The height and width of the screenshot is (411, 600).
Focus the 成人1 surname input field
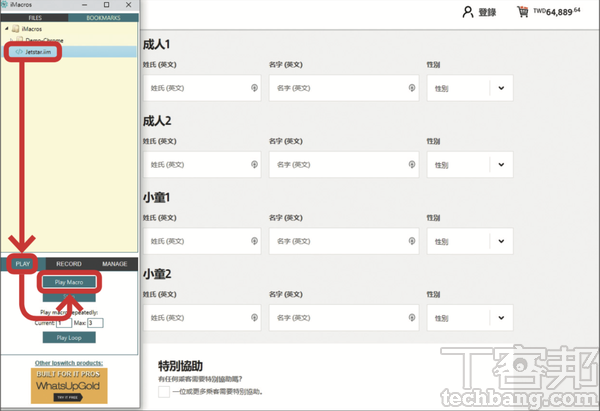202,88
